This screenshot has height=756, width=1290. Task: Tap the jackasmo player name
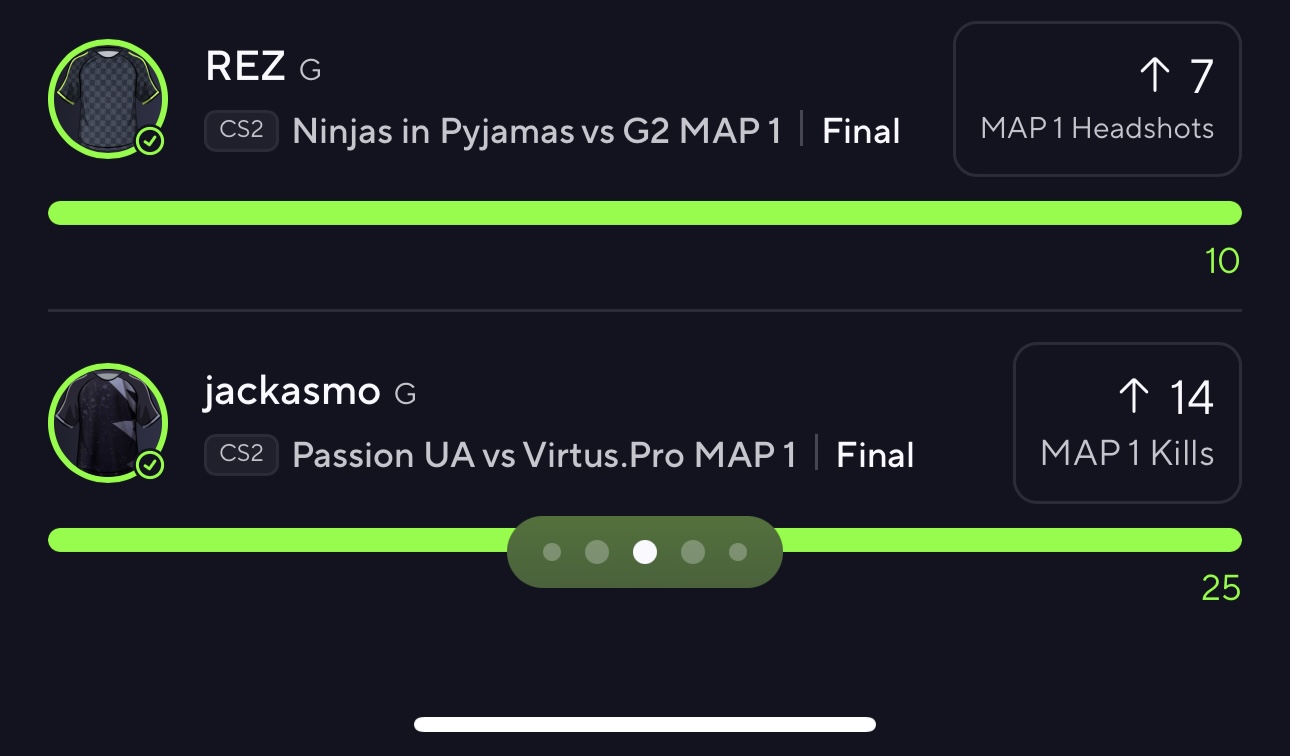coord(292,392)
